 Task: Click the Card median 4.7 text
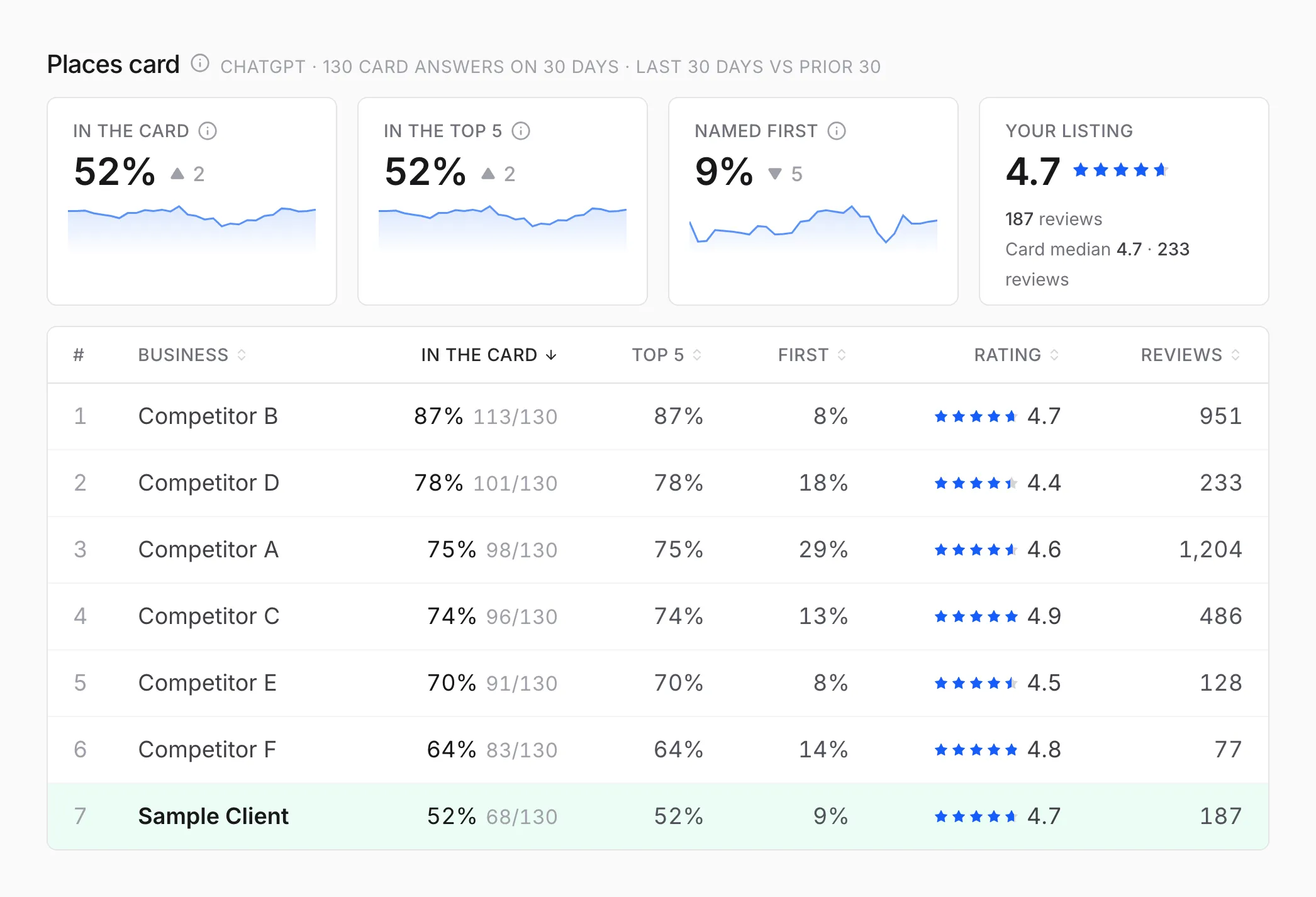click(x=1073, y=249)
